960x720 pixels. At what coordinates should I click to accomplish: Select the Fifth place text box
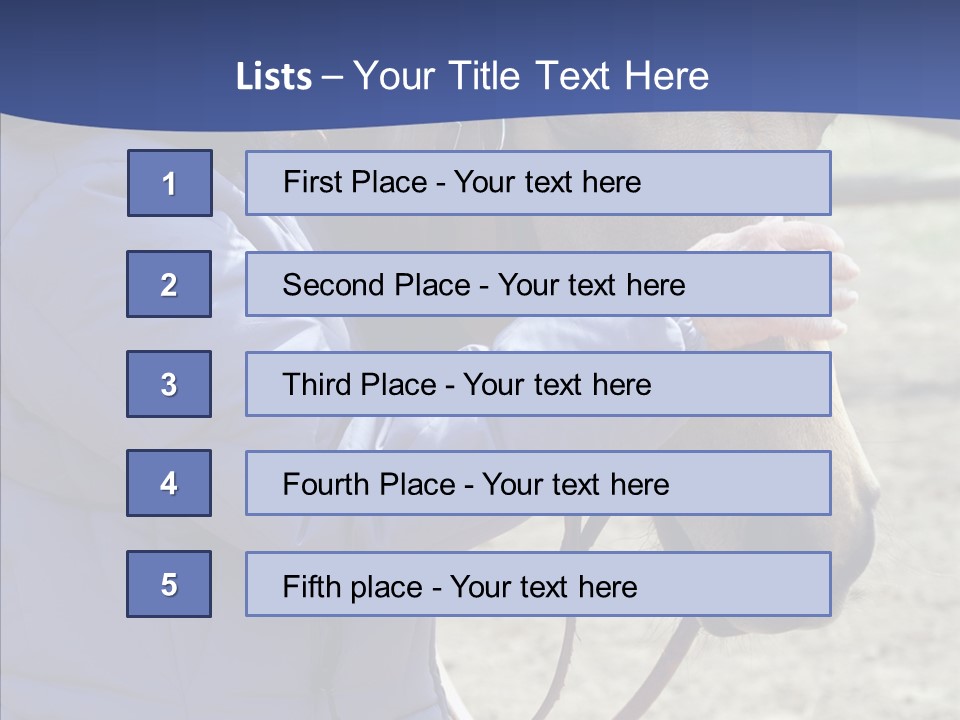pos(538,584)
